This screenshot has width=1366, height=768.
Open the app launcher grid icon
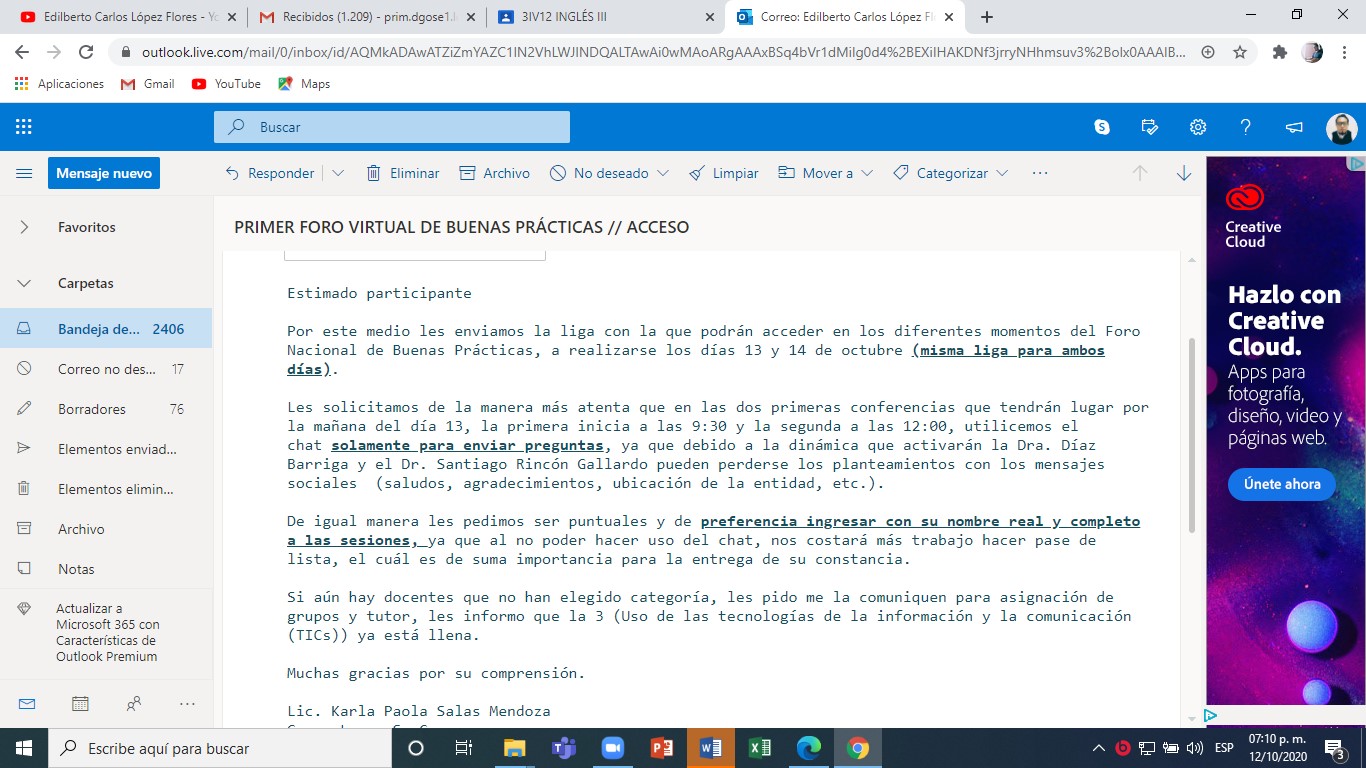pyautogui.click(x=24, y=127)
